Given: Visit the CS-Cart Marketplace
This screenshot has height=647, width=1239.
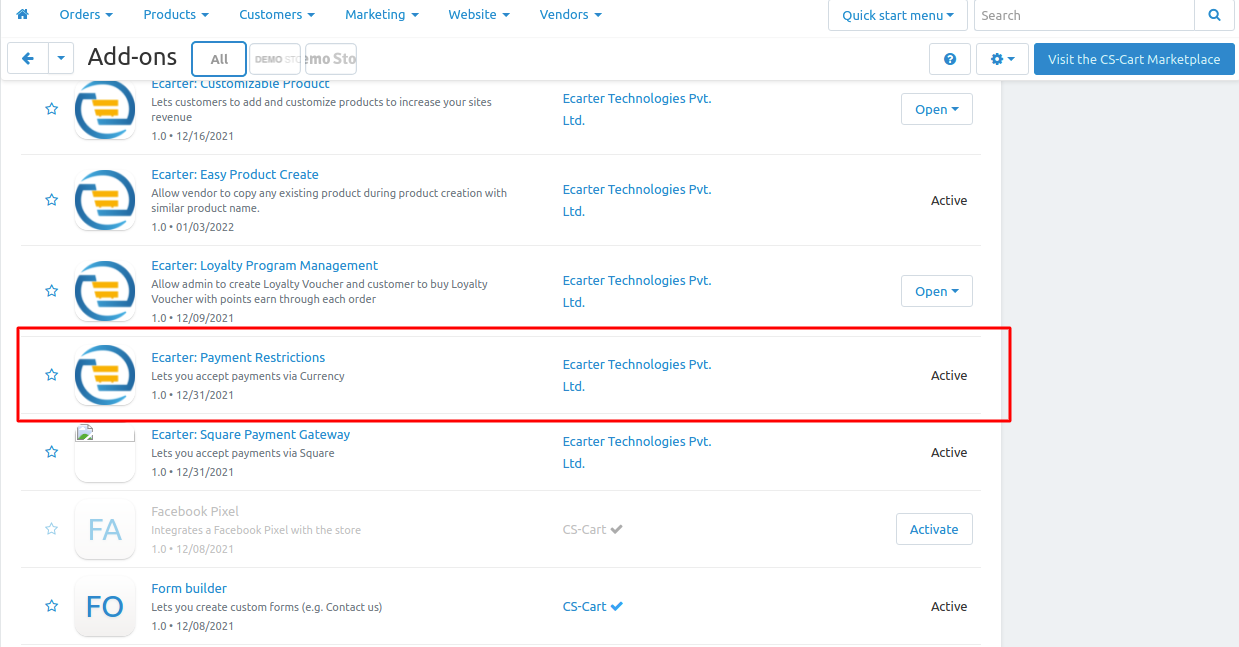Looking at the screenshot, I should click(x=1134, y=59).
